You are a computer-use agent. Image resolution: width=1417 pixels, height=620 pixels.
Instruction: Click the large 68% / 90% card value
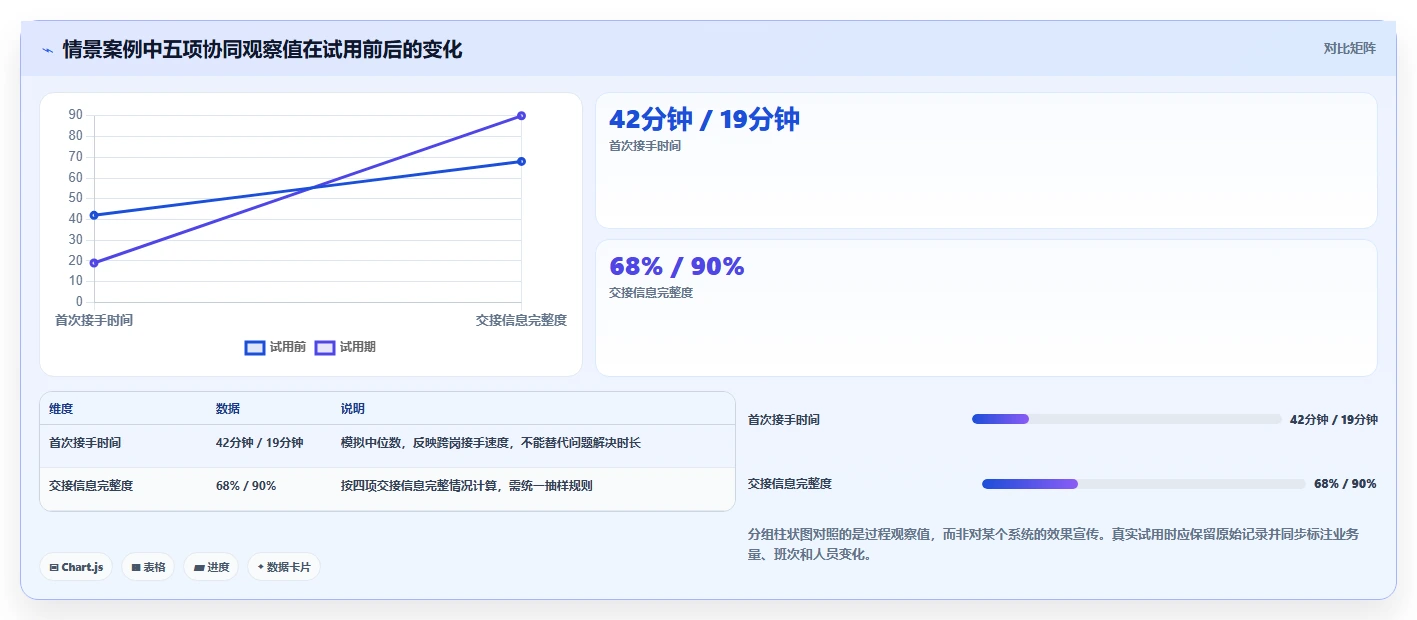[677, 266]
